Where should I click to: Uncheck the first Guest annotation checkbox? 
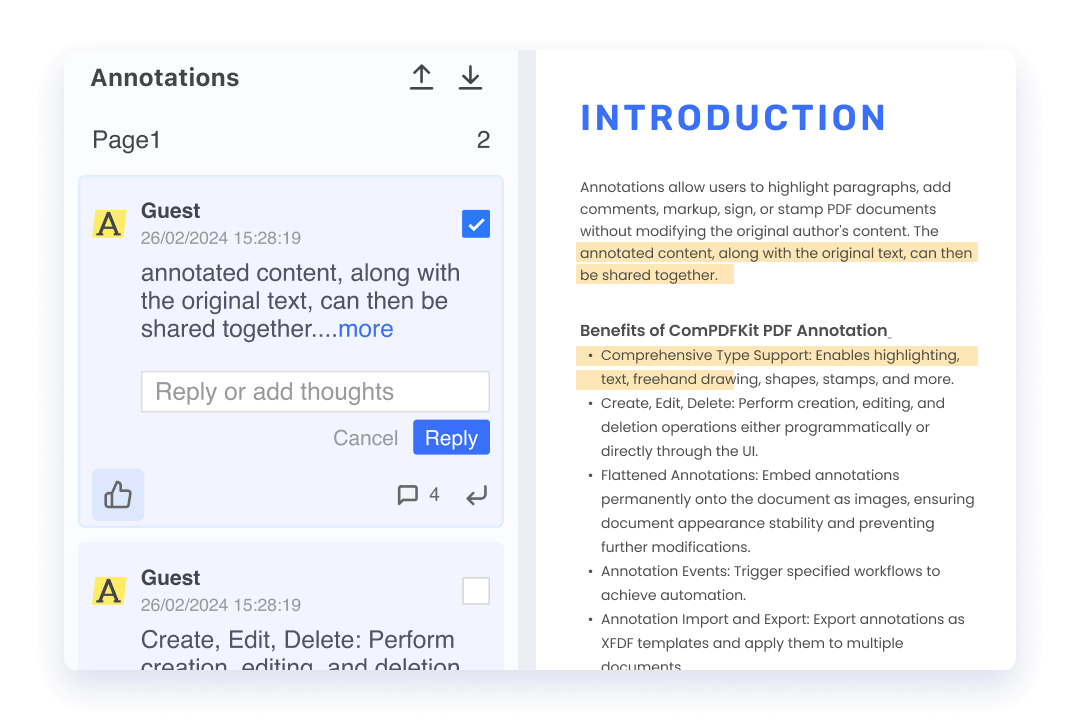click(x=476, y=224)
